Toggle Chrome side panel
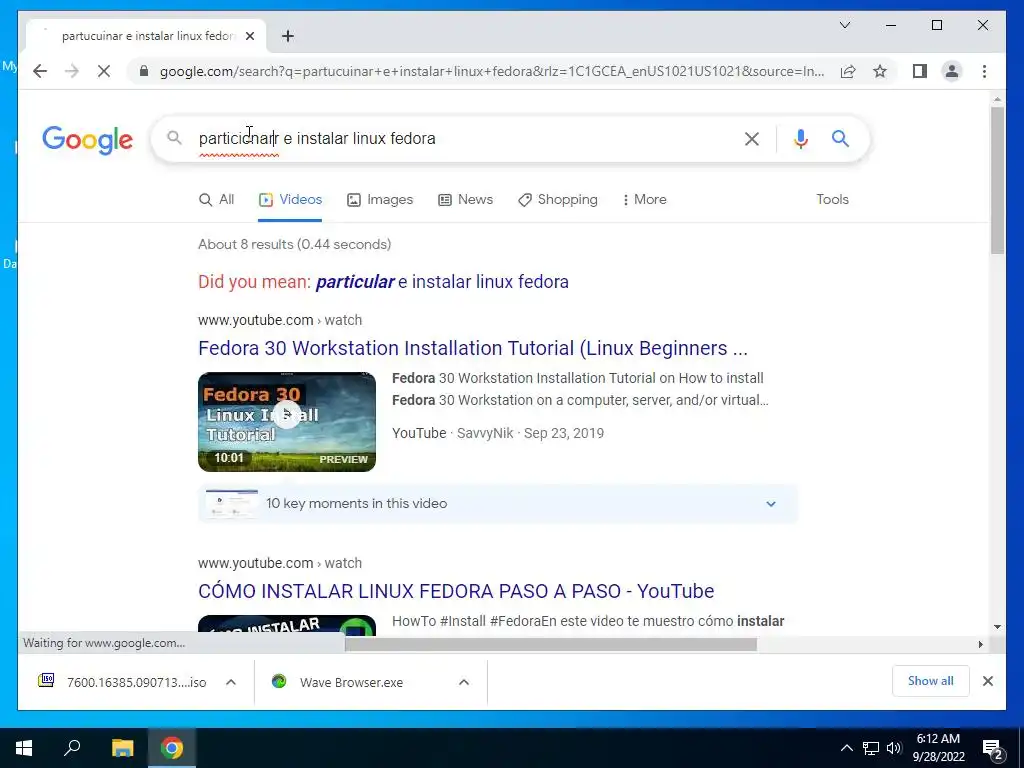Viewport: 1024px width, 768px height. 920,71
